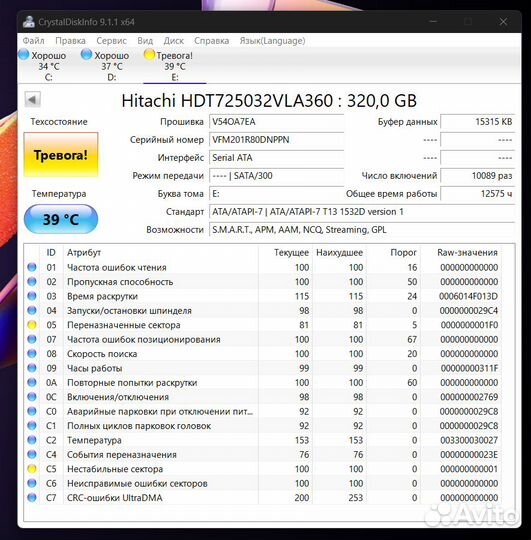Click the status icon for События переназначения
This screenshot has height=540, width=531.
(32, 455)
